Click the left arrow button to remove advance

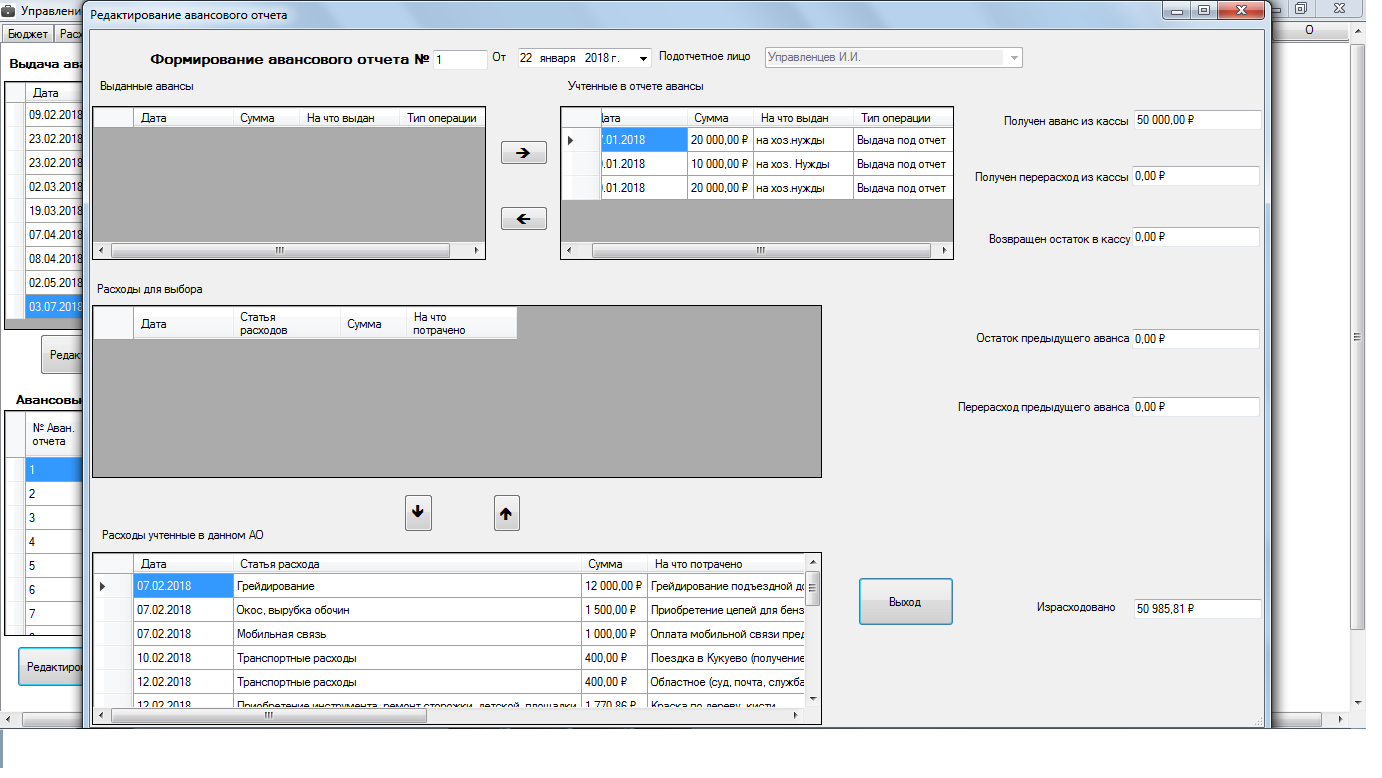click(x=523, y=219)
